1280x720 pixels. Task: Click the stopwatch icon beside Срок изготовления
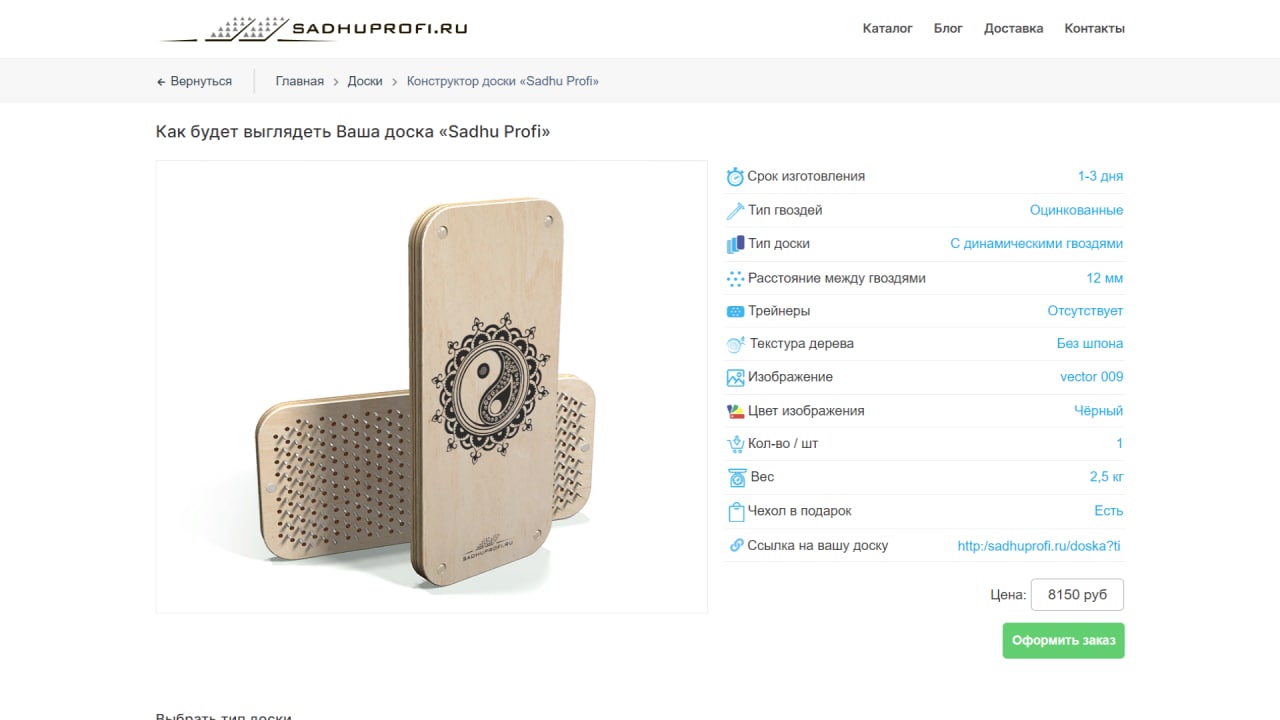[735, 177]
